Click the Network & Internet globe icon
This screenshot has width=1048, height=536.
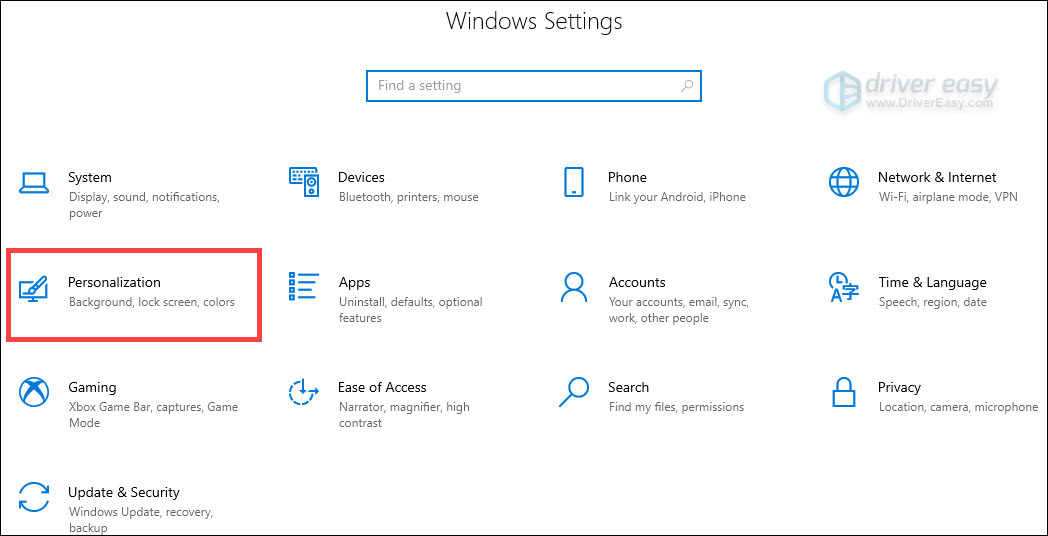click(844, 182)
